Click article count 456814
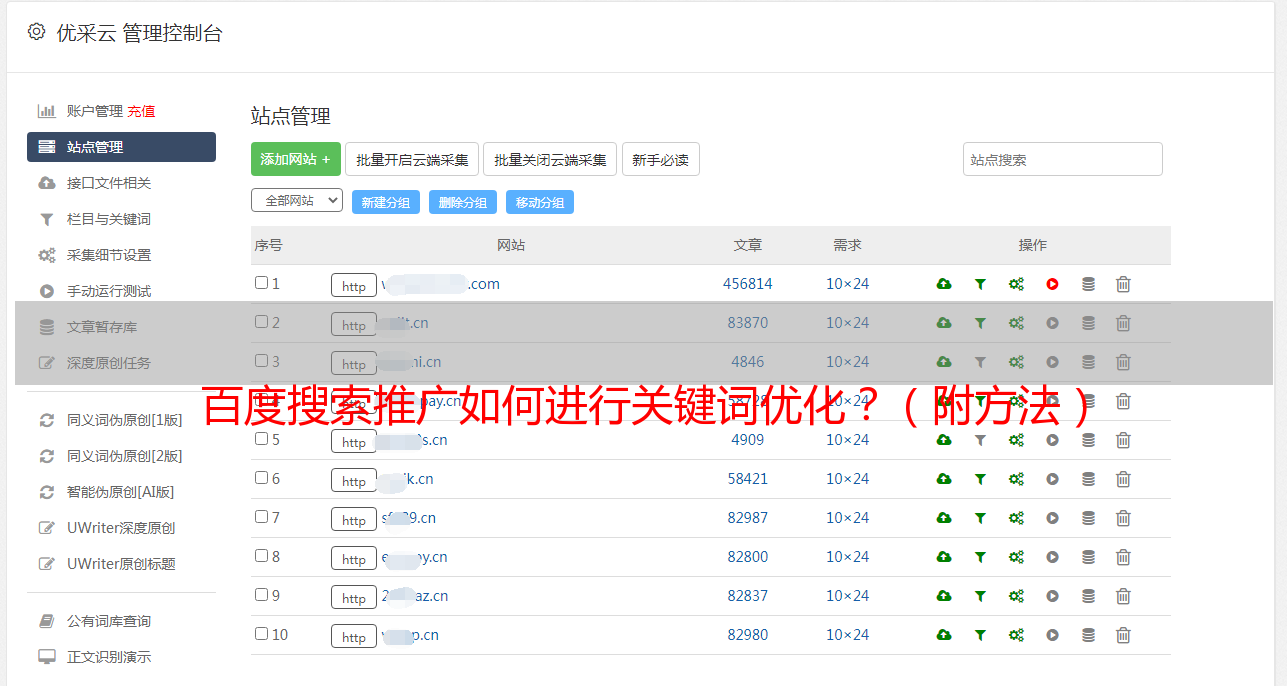 pos(748,284)
